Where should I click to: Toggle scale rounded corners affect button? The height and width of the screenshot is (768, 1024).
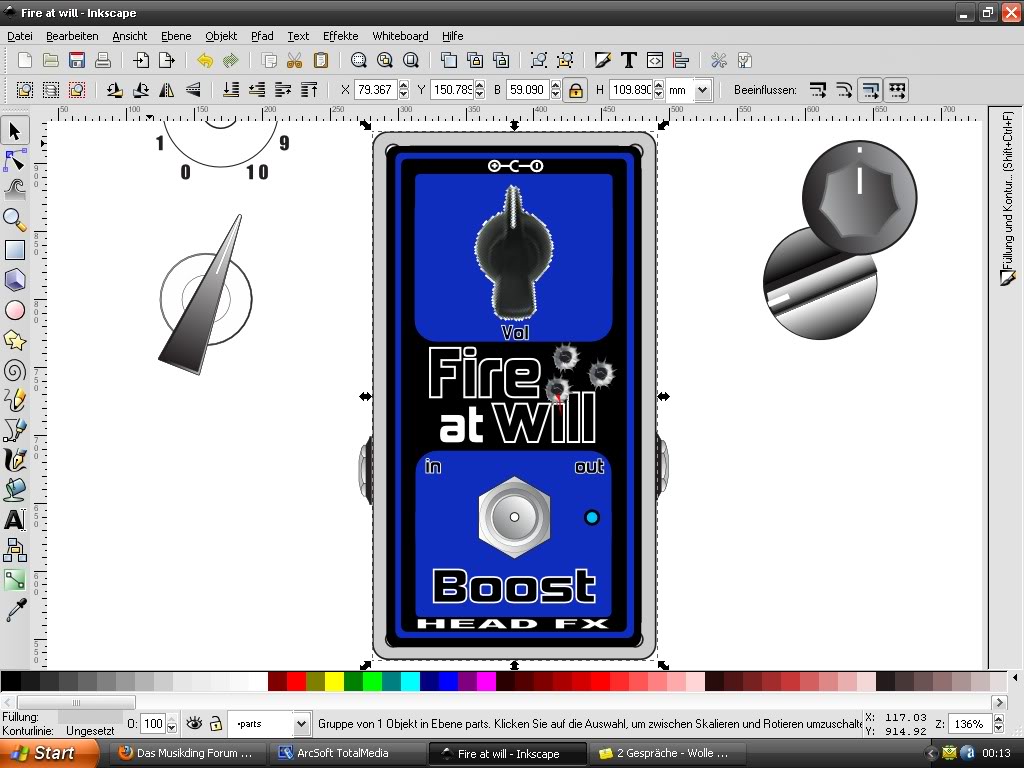click(x=844, y=90)
